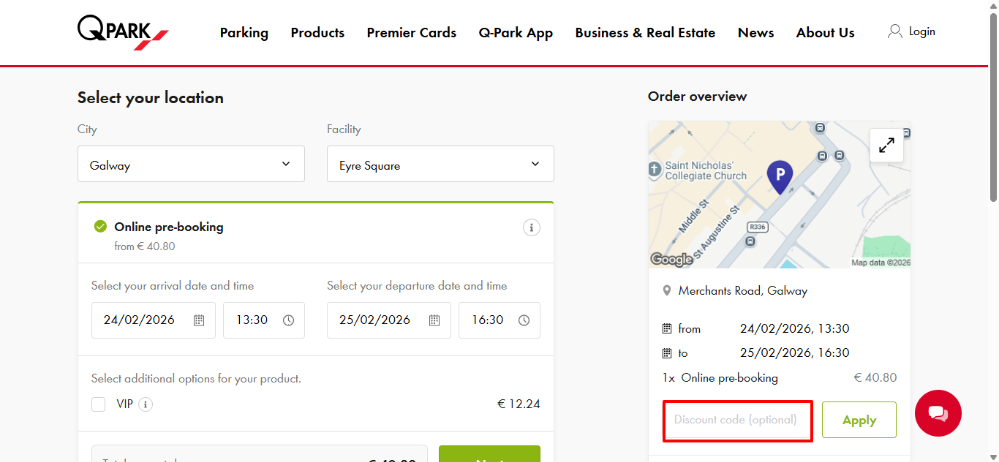
Task: Click the parking pin on the map
Action: pyautogui.click(x=780, y=177)
